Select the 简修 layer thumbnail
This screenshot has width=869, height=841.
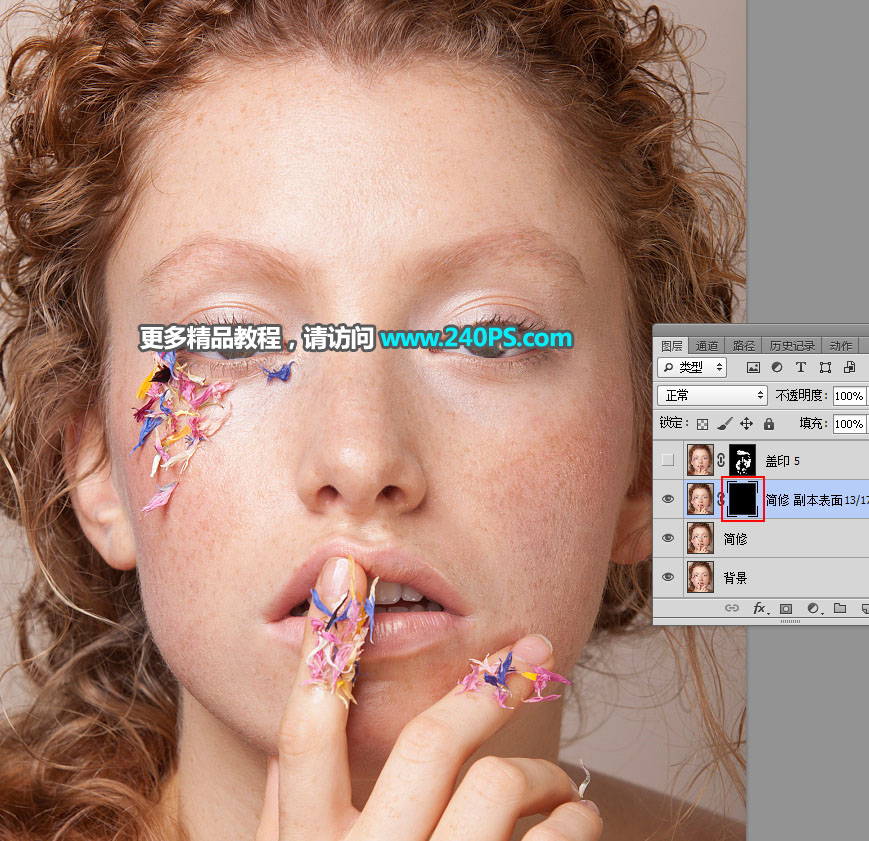point(700,538)
